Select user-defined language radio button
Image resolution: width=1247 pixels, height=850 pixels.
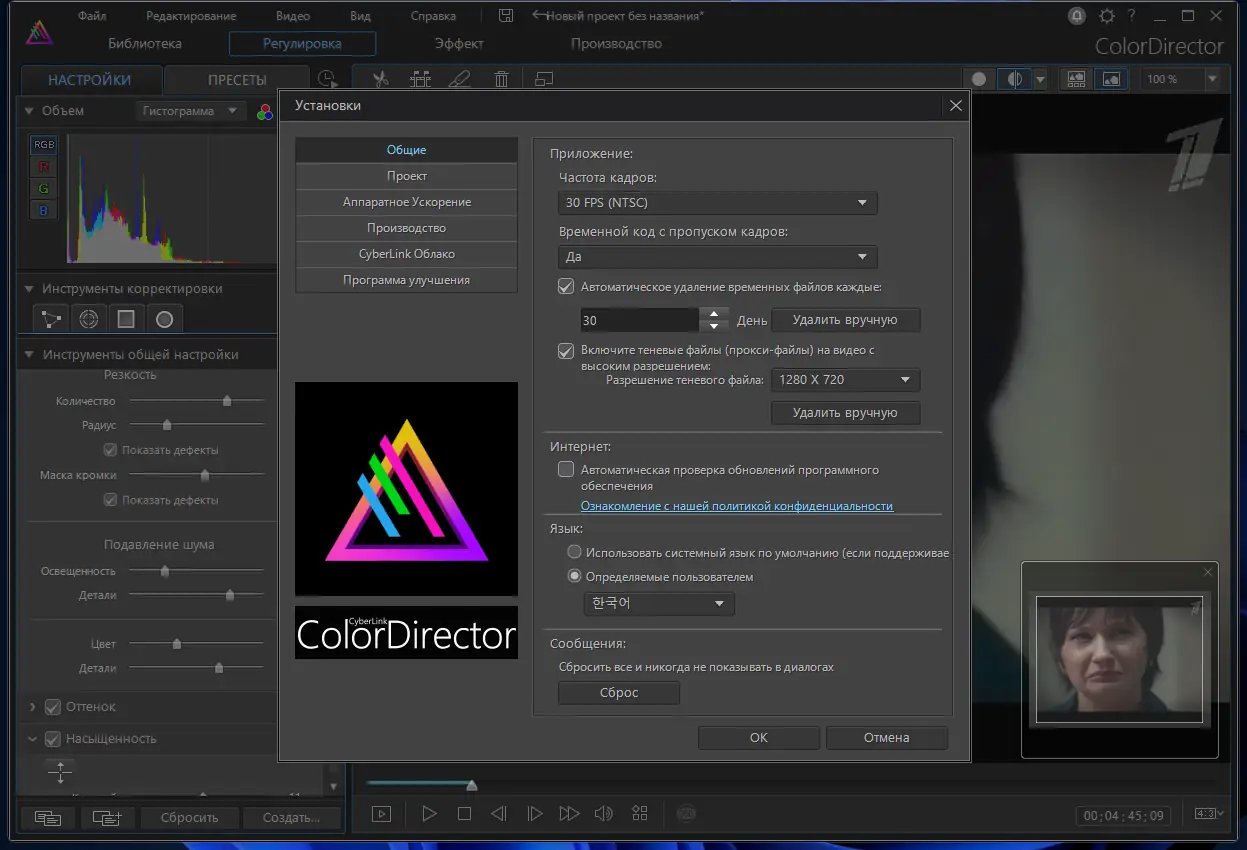pos(574,577)
